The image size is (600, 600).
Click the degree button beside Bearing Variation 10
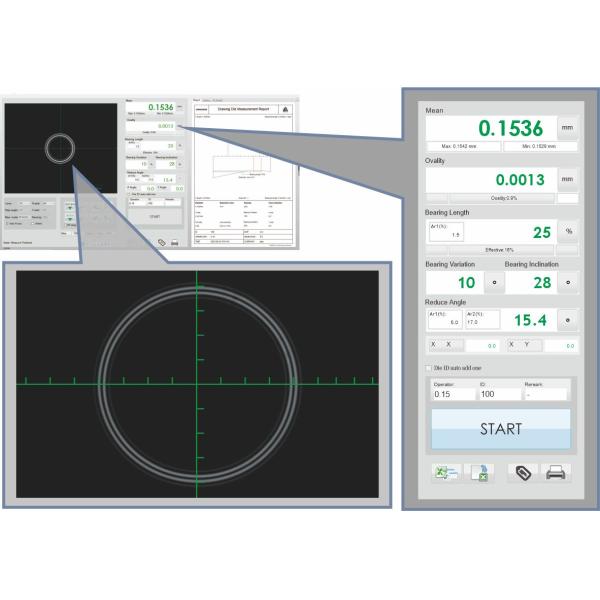coord(493,282)
